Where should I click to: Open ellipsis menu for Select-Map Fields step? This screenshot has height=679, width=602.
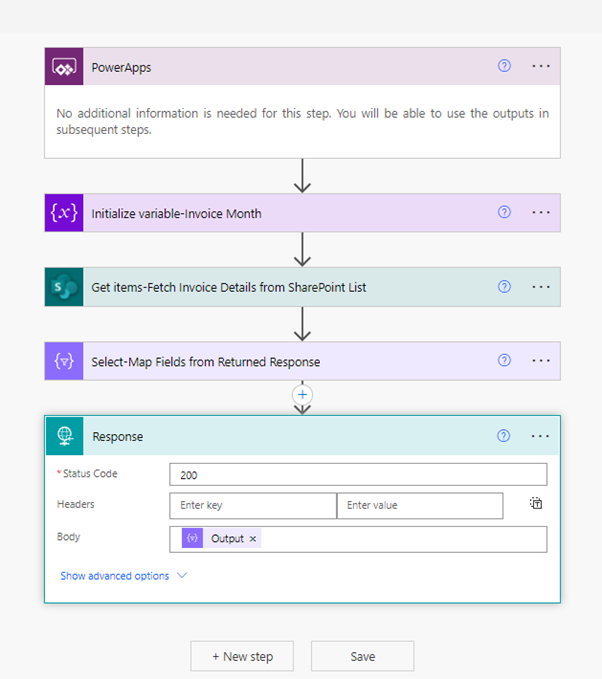click(x=541, y=360)
